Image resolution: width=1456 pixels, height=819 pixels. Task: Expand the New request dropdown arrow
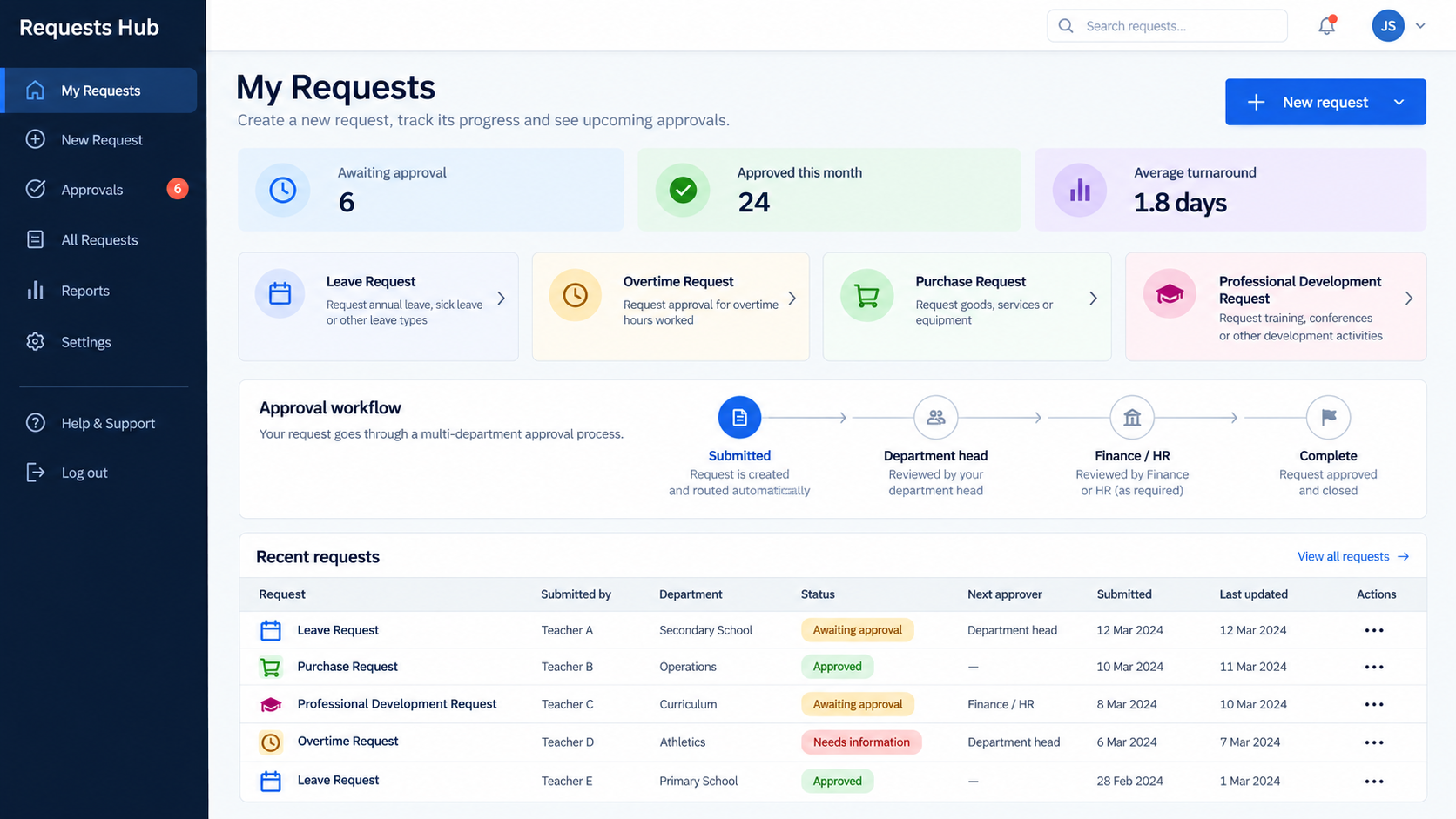pyautogui.click(x=1399, y=102)
